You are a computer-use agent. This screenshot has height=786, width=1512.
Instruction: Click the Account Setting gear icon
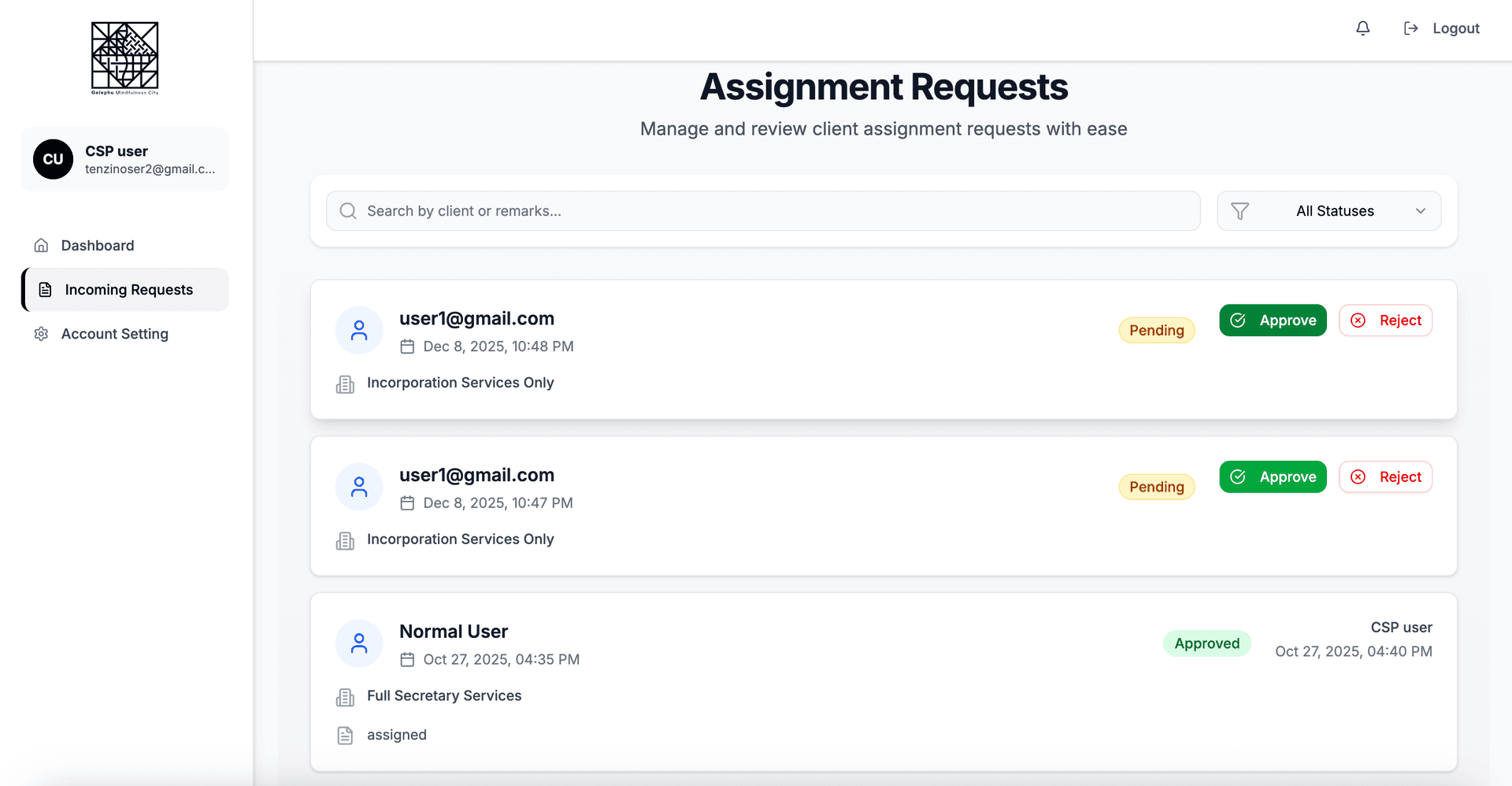[40, 334]
